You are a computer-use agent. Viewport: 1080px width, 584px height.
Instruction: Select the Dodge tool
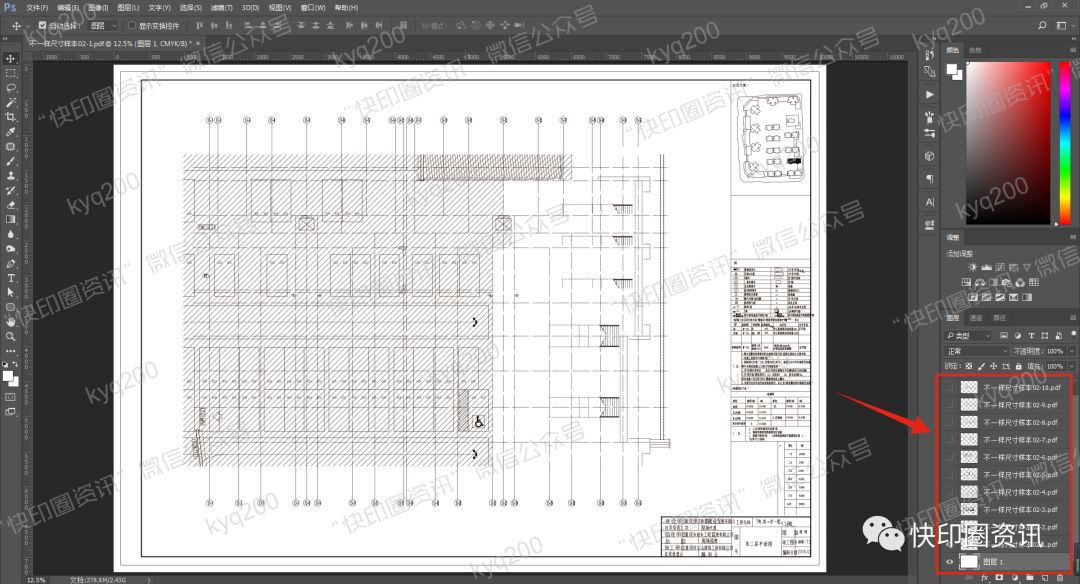pos(10,249)
